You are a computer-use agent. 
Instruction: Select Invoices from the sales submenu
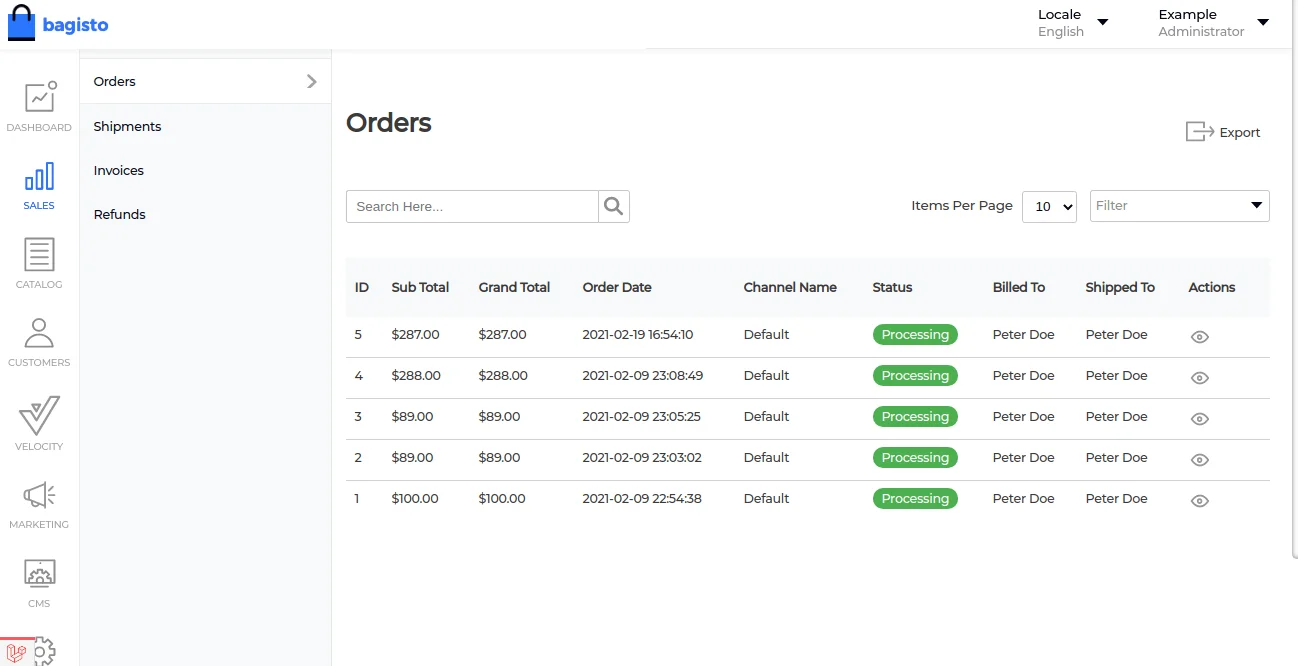(x=119, y=170)
